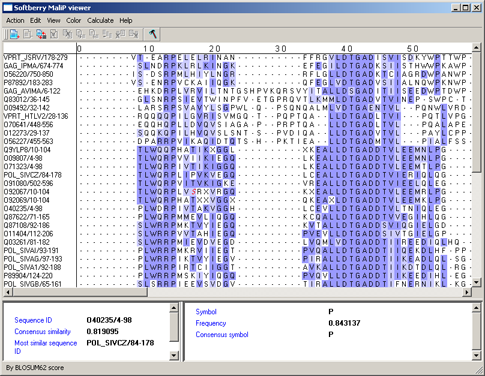
Task: Click the Consensus symbol label
Action: (222, 335)
